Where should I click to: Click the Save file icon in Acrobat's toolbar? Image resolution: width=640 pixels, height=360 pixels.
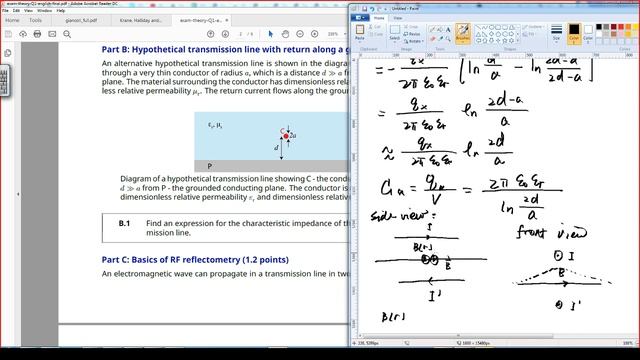pyautogui.click(x=8, y=34)
